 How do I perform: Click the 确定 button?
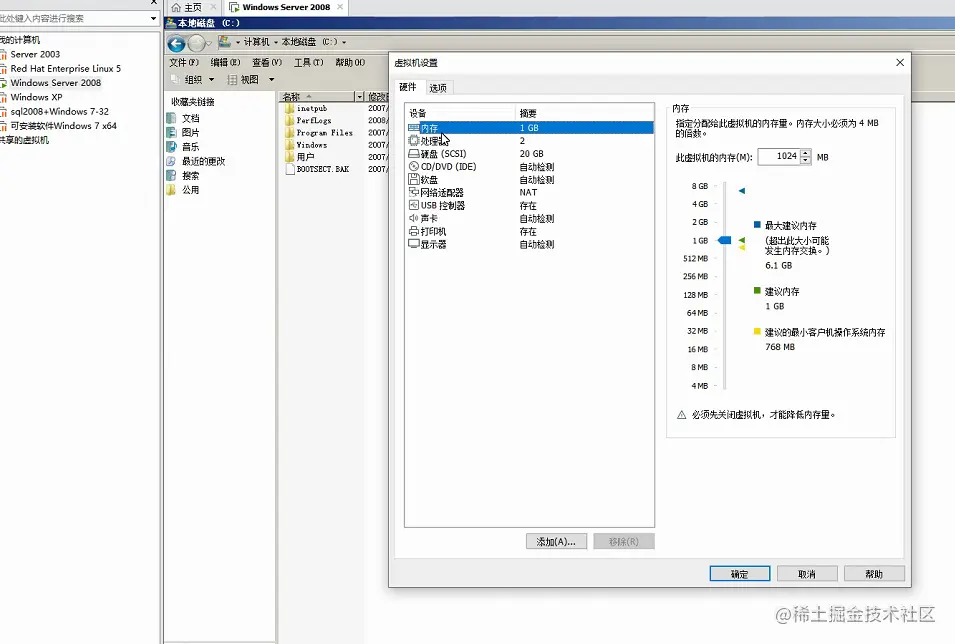(739, 574)
